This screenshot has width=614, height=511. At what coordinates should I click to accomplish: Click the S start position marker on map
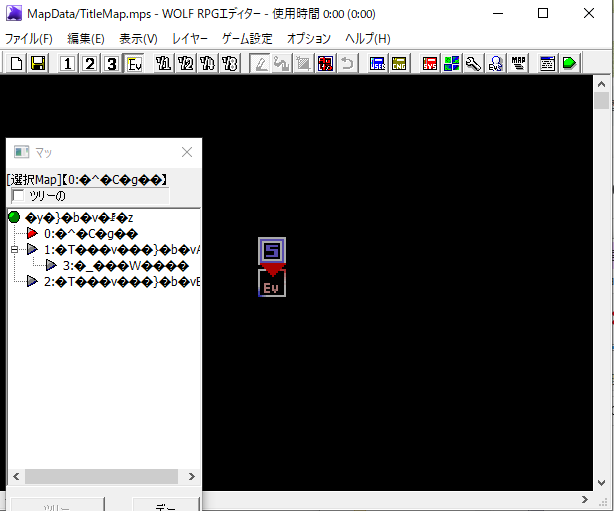[x=272, y=251]
